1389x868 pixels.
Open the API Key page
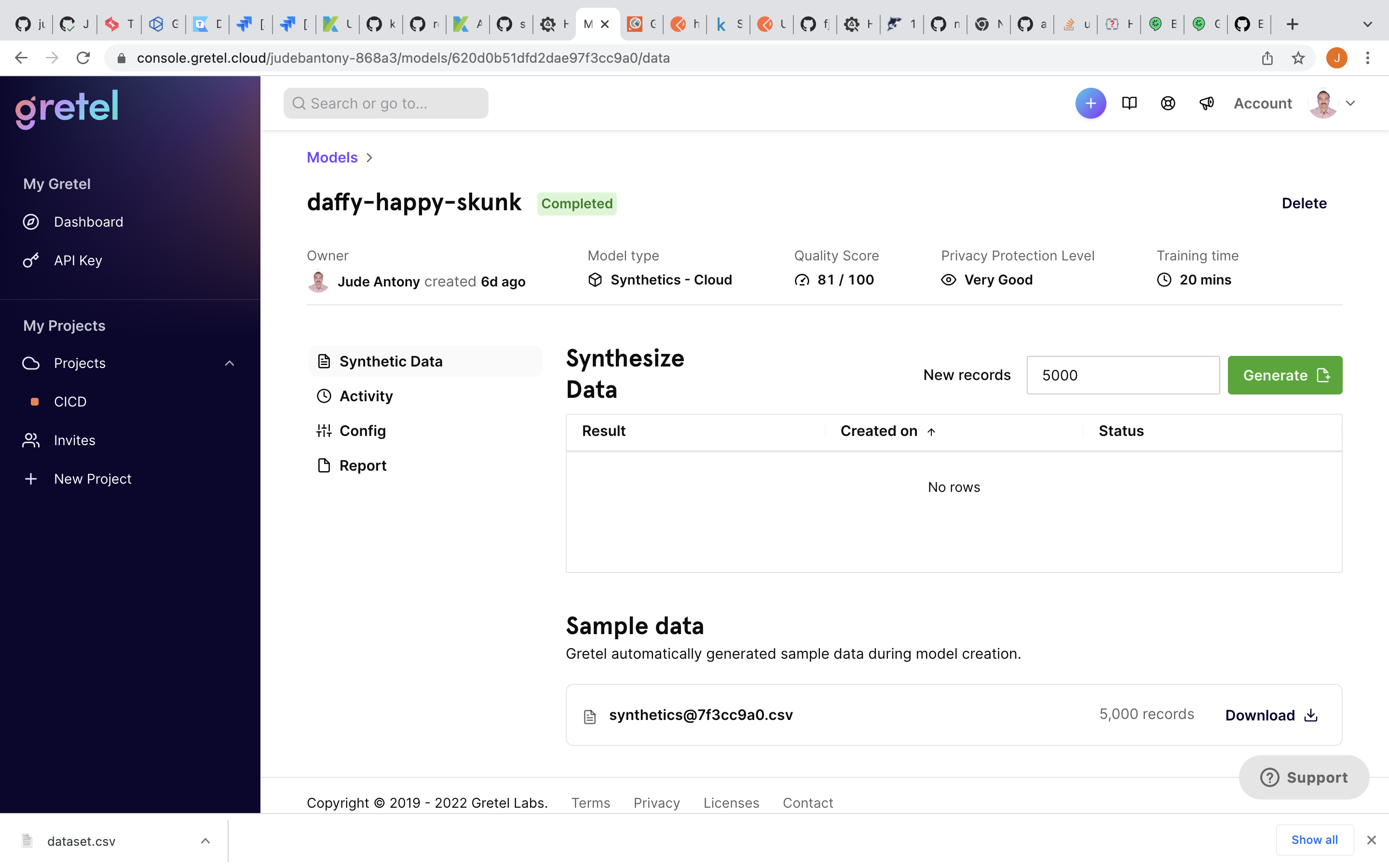click(78, 260)
